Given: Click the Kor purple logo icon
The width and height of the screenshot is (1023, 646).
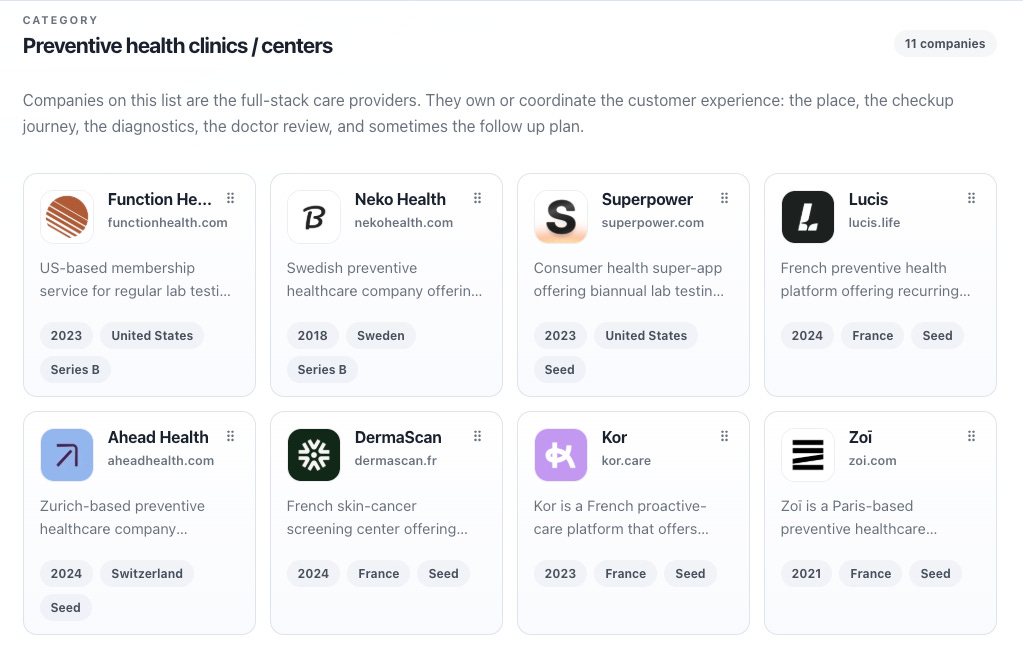Looking at the screenshot, I should [x=561, y=455].
